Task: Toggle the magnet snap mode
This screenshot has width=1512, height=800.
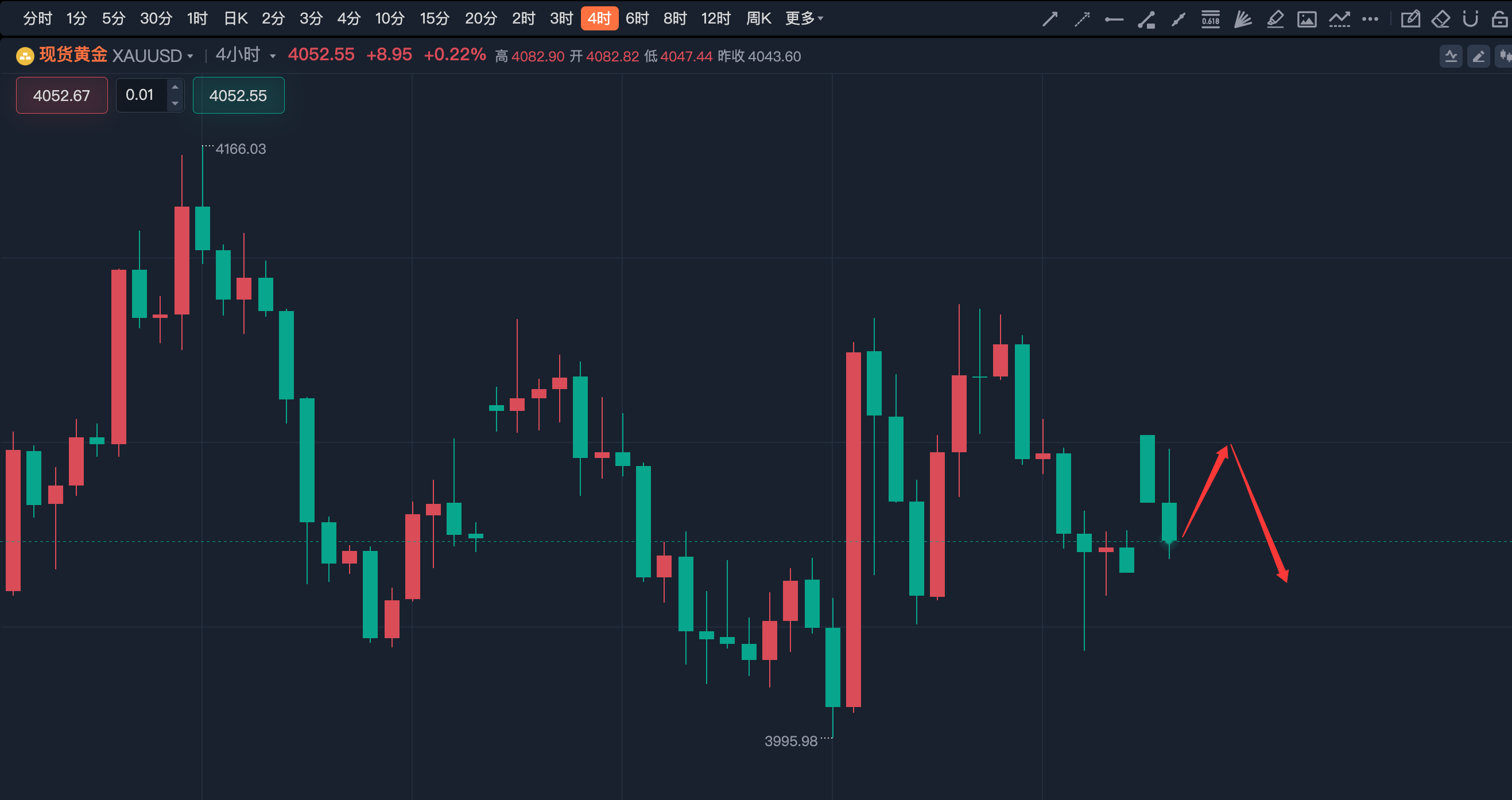Action: [1470, 20]
